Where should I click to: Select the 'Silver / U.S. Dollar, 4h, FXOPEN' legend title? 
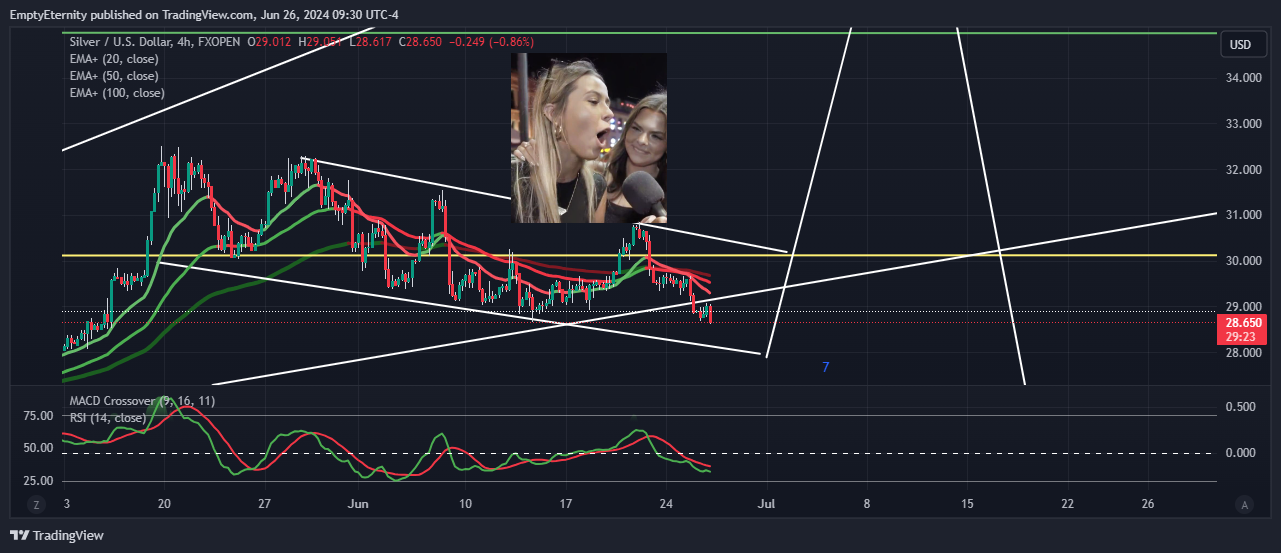point(153,42)
